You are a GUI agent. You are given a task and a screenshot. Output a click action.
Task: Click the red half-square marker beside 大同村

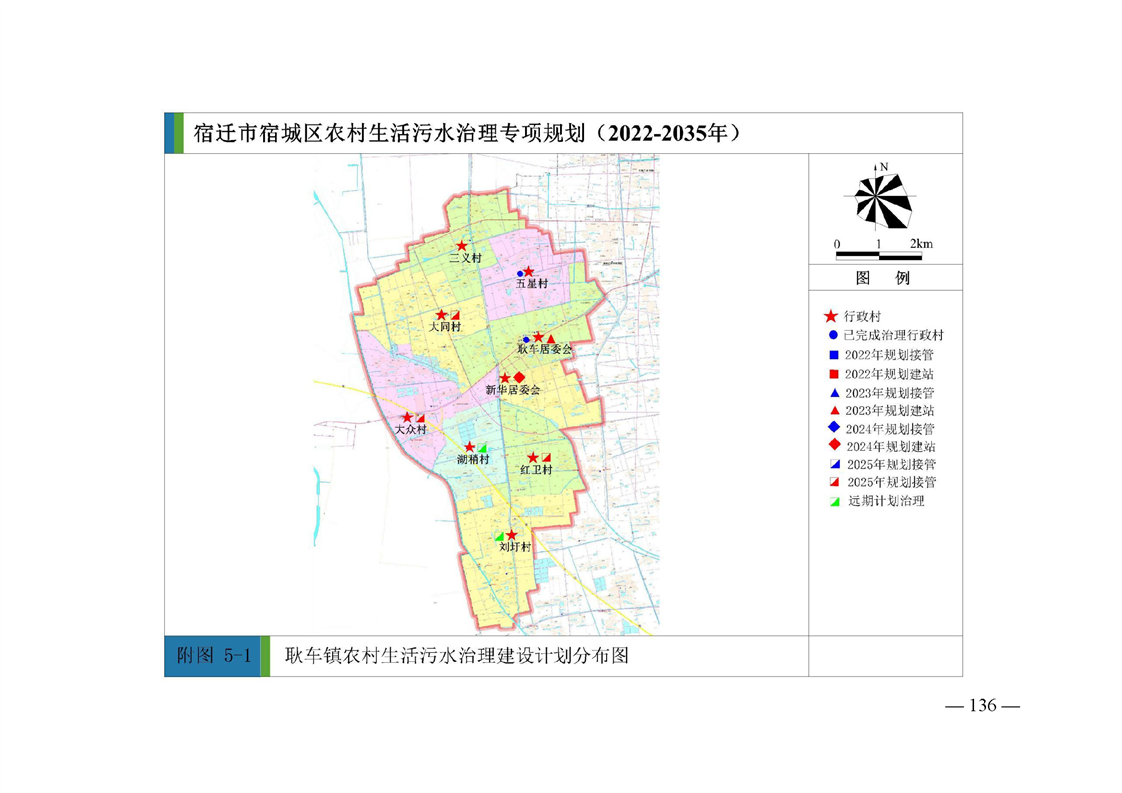pos(455,315)
